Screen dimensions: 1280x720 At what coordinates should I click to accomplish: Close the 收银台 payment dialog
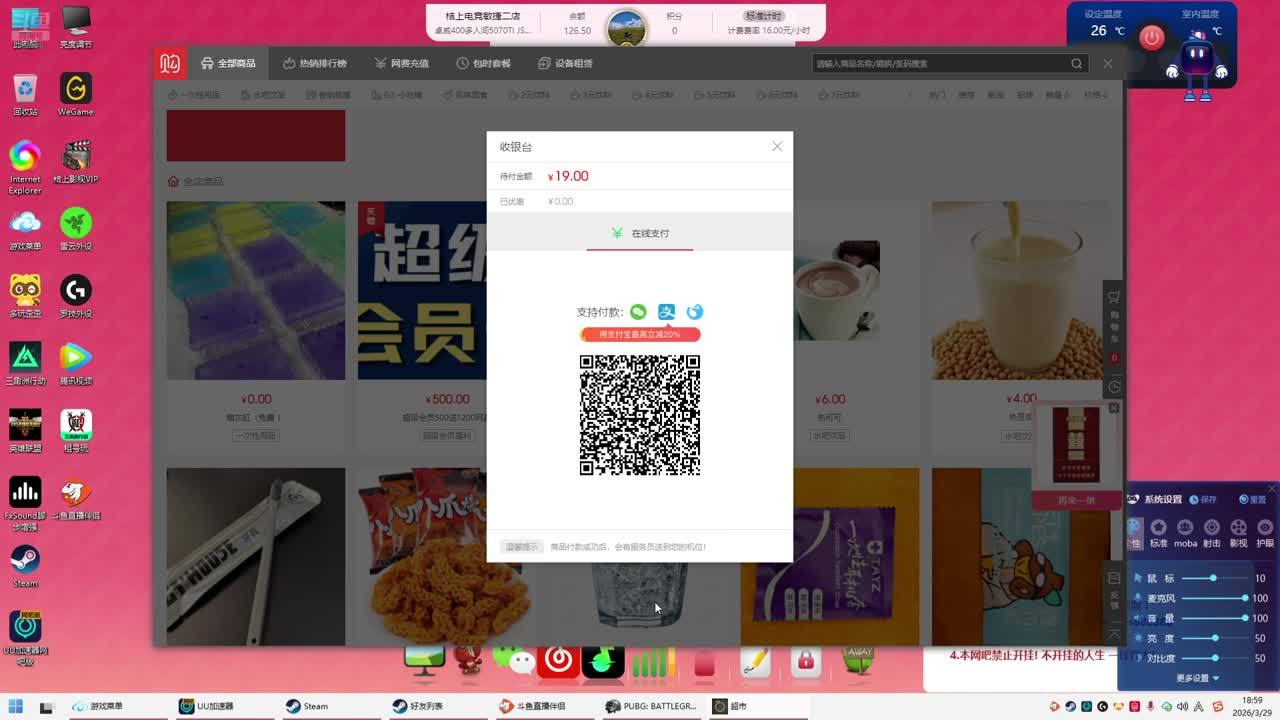(777, 146)
